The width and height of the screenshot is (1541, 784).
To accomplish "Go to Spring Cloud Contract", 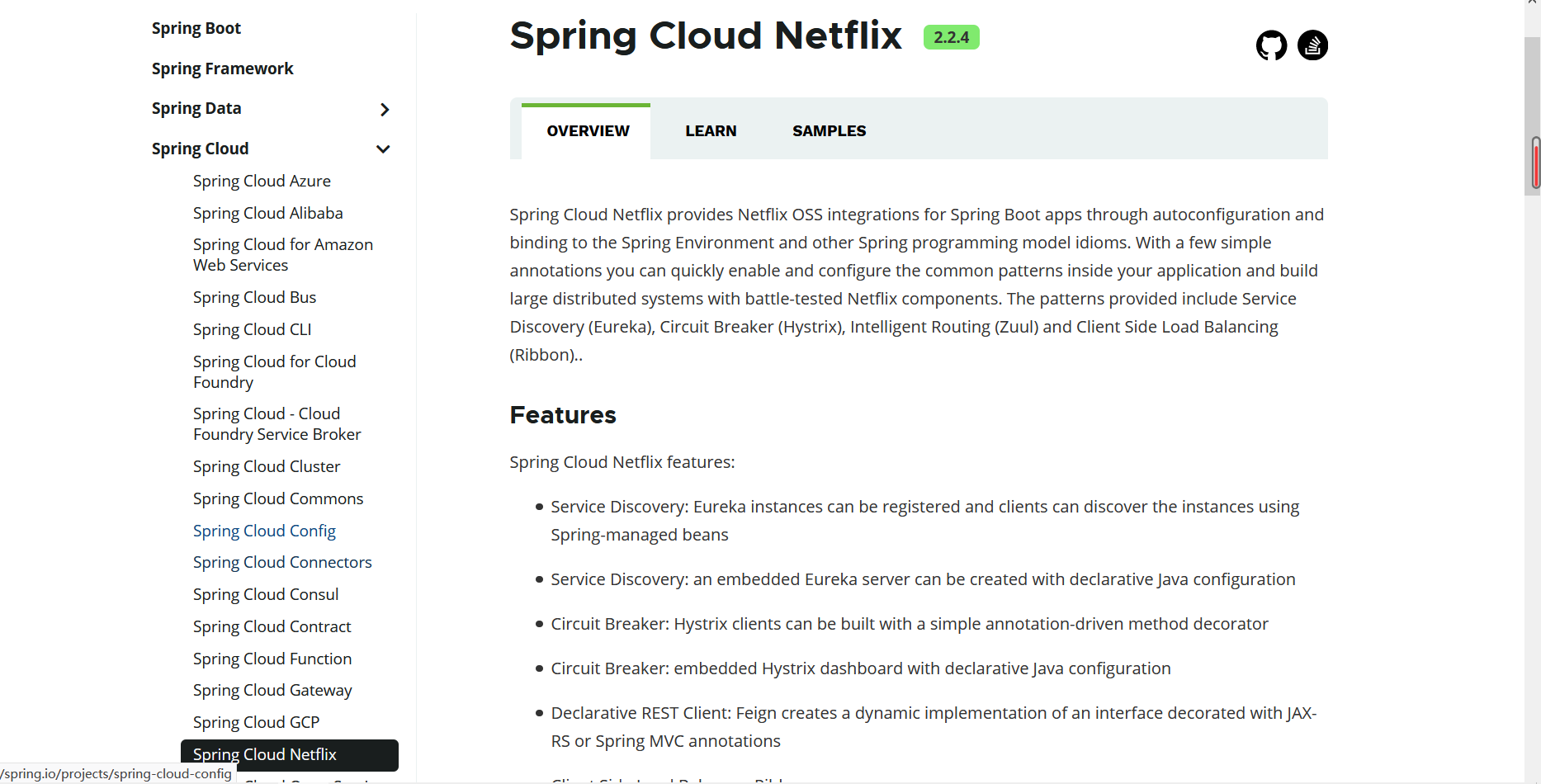I will coord(272,627).
